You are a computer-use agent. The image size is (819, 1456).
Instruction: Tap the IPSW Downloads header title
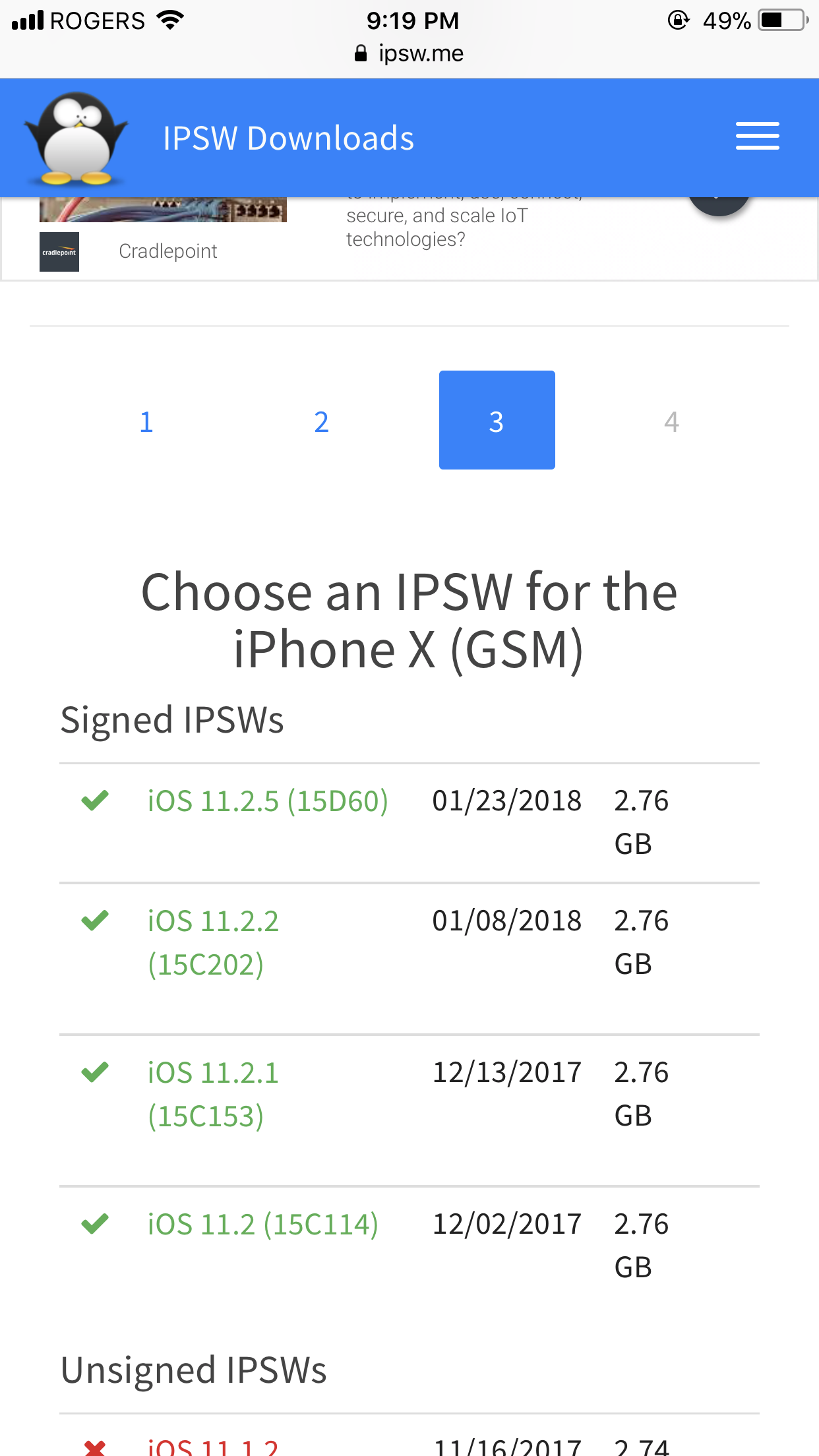pyautogui.click(x=289, y=138)
